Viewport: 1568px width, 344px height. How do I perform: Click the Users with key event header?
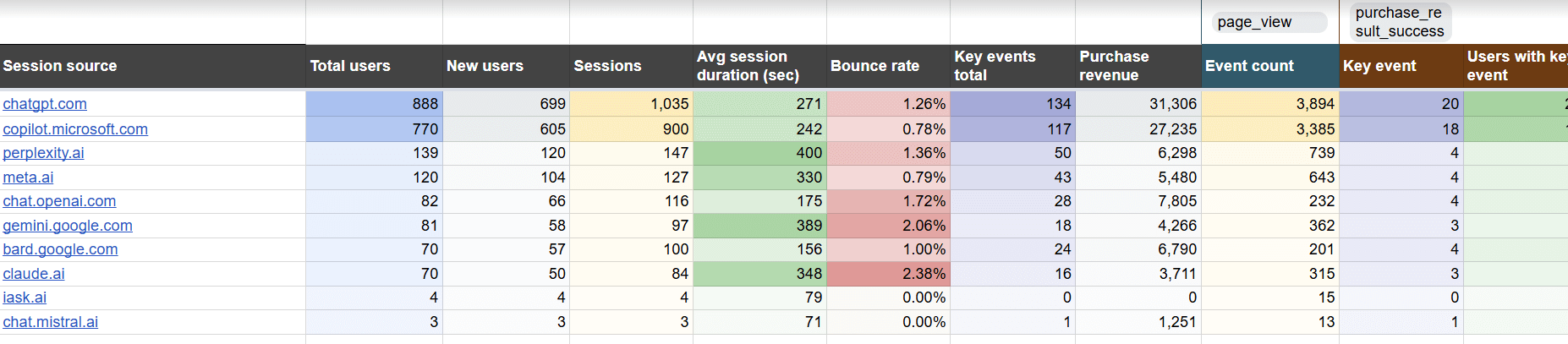pyautogui.click(x=1516, y=66)
